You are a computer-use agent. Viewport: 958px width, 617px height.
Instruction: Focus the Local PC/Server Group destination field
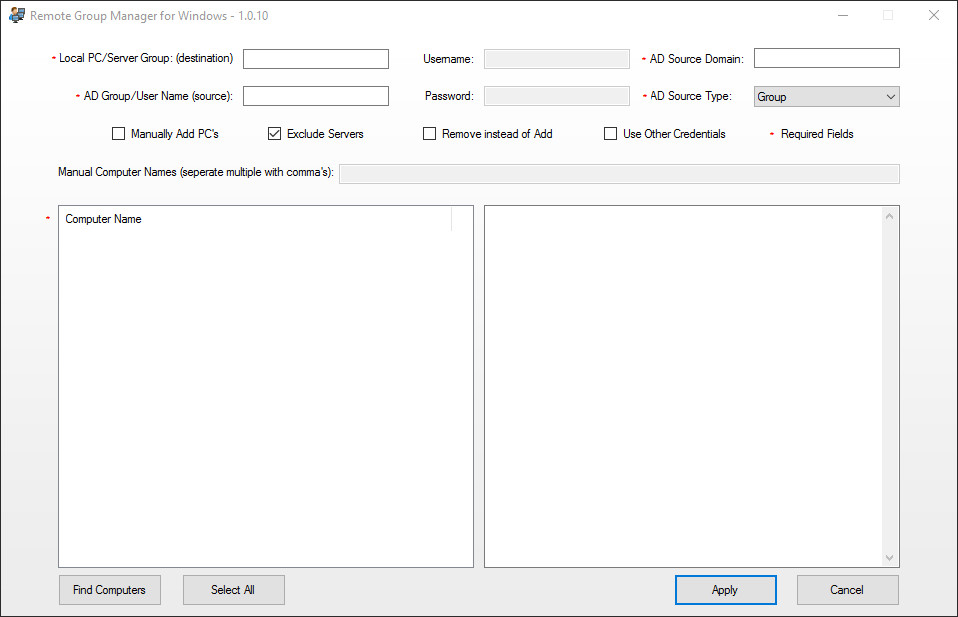[316, 59]
